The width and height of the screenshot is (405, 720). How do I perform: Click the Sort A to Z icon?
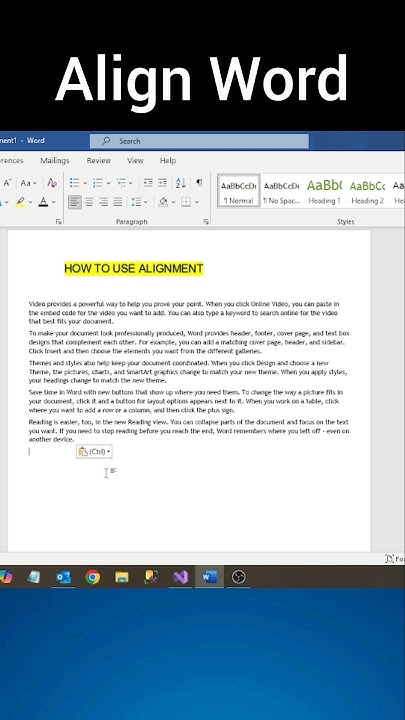point(180,183)
